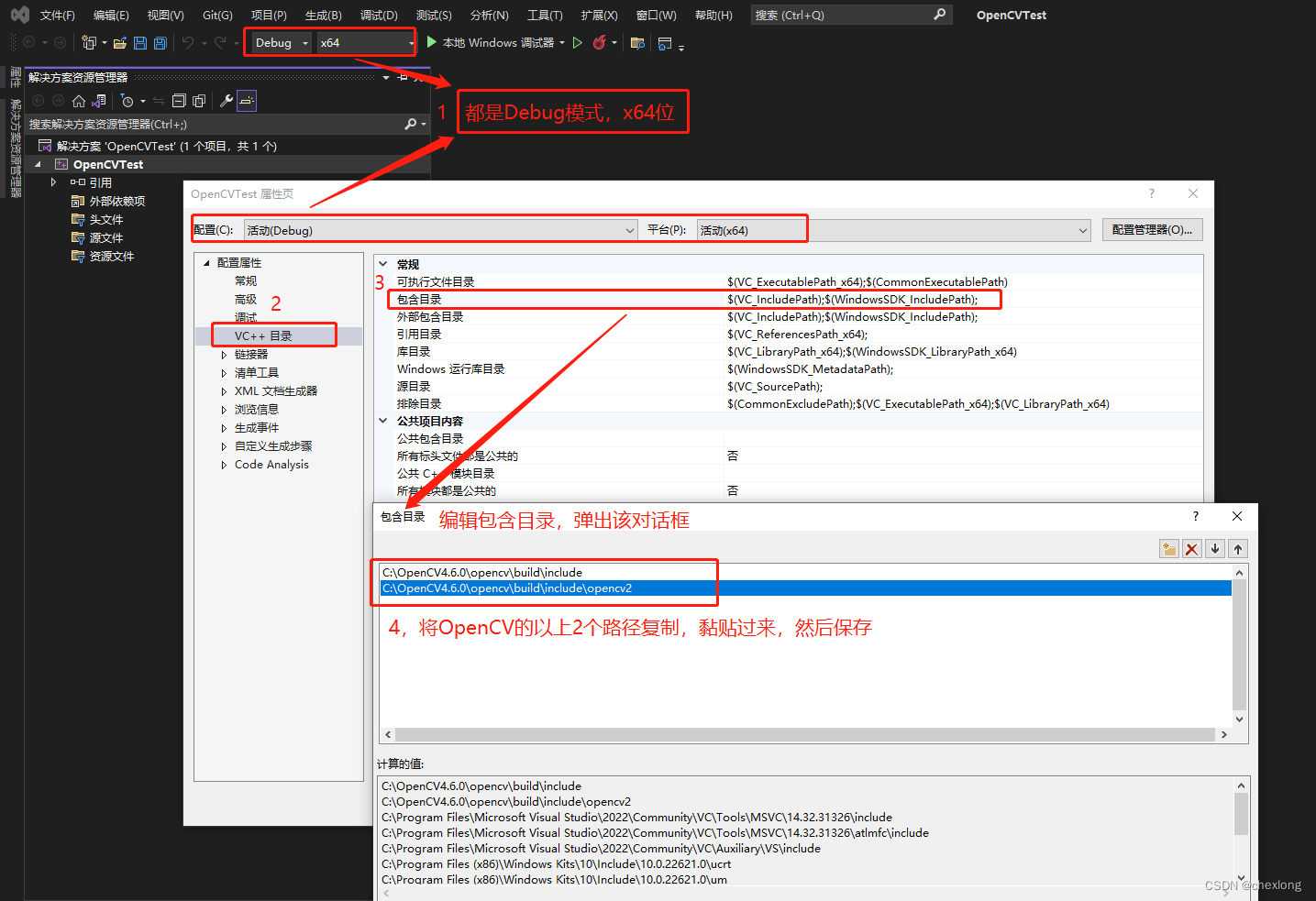Expand the 清单工具 tree node

[x=224, y=373]
